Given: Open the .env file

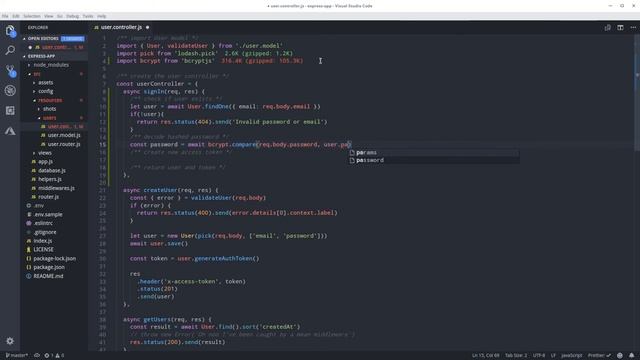Looking at the screenshot, I should coord(38,206).
